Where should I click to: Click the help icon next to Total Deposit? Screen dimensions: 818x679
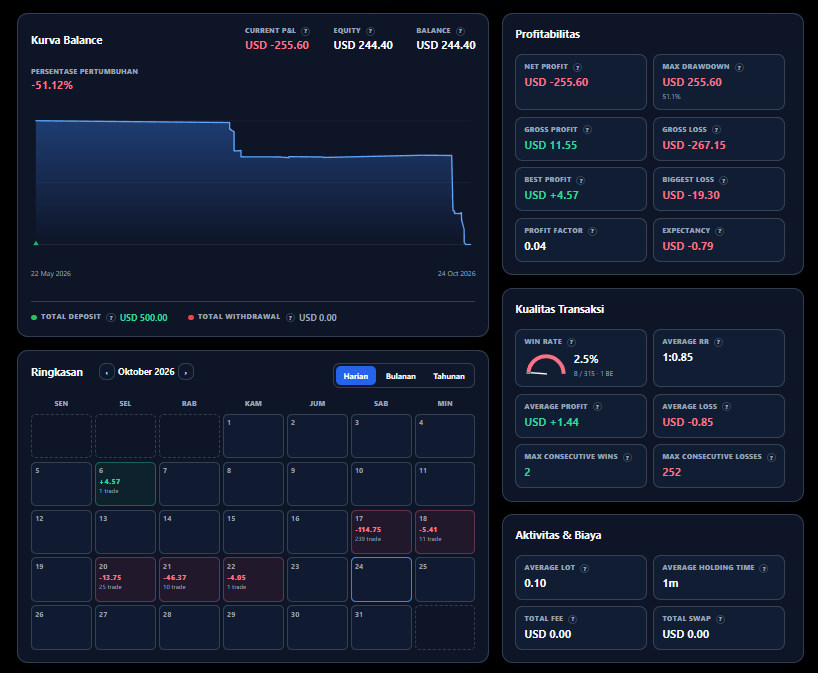point(111,318)
